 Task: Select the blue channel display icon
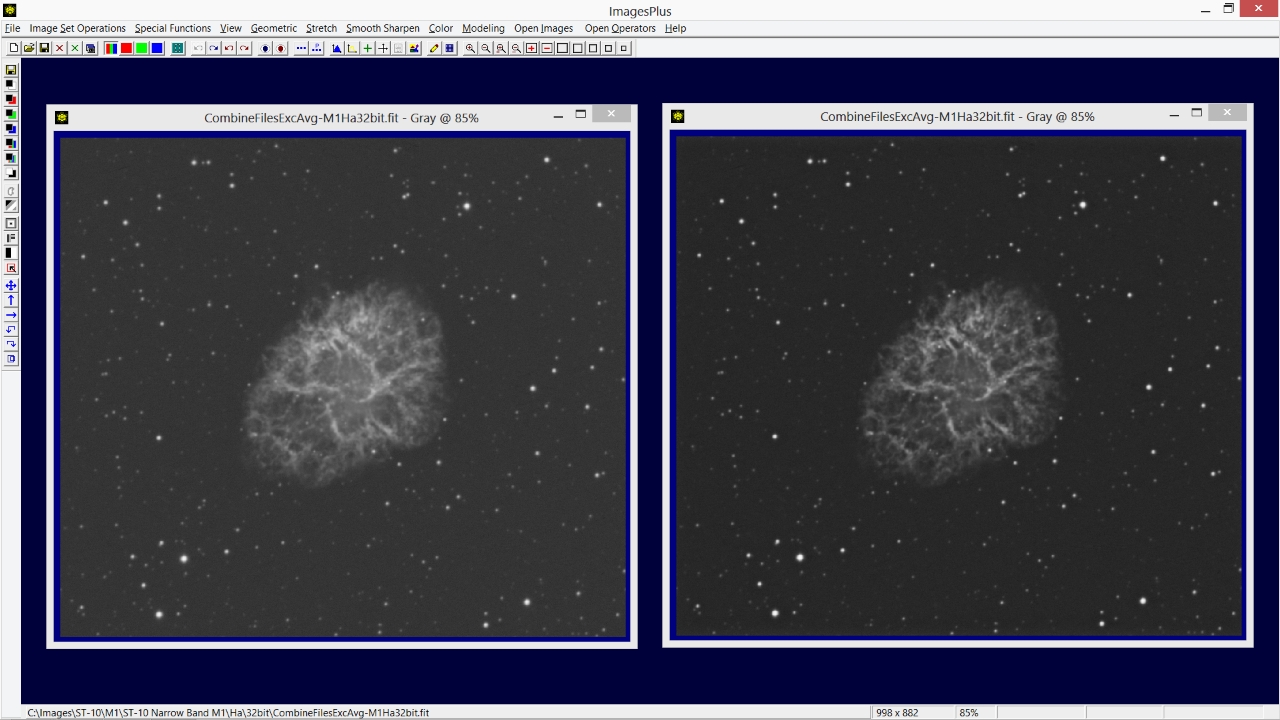coord(157,48)
